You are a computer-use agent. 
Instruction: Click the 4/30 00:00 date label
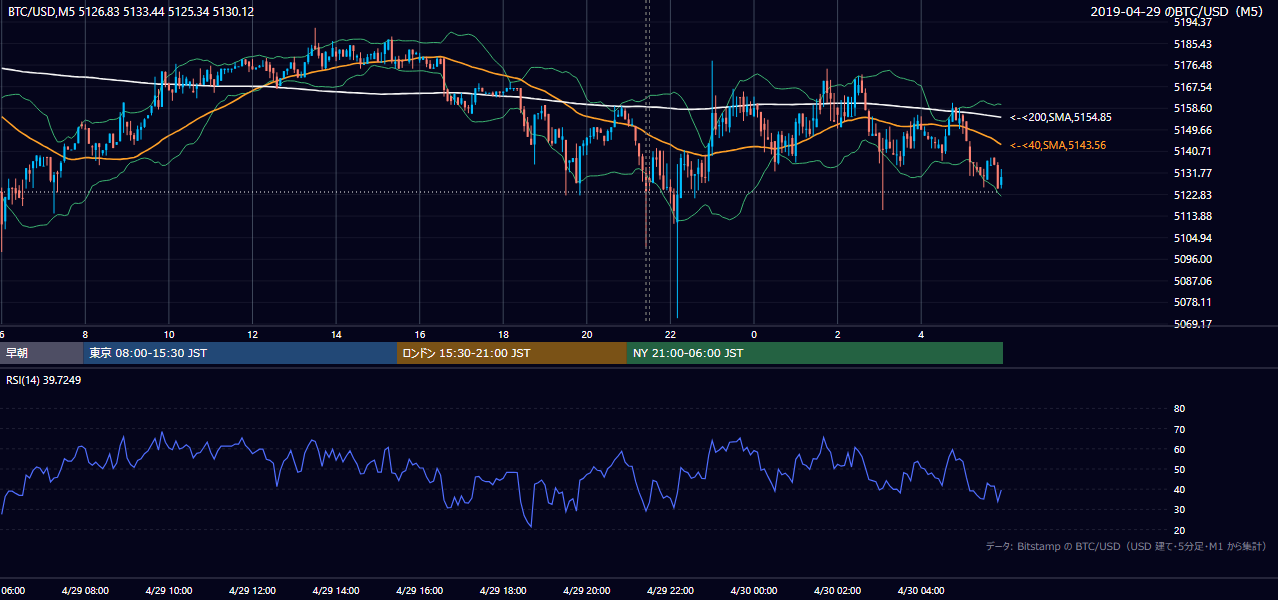click(754, 591)
